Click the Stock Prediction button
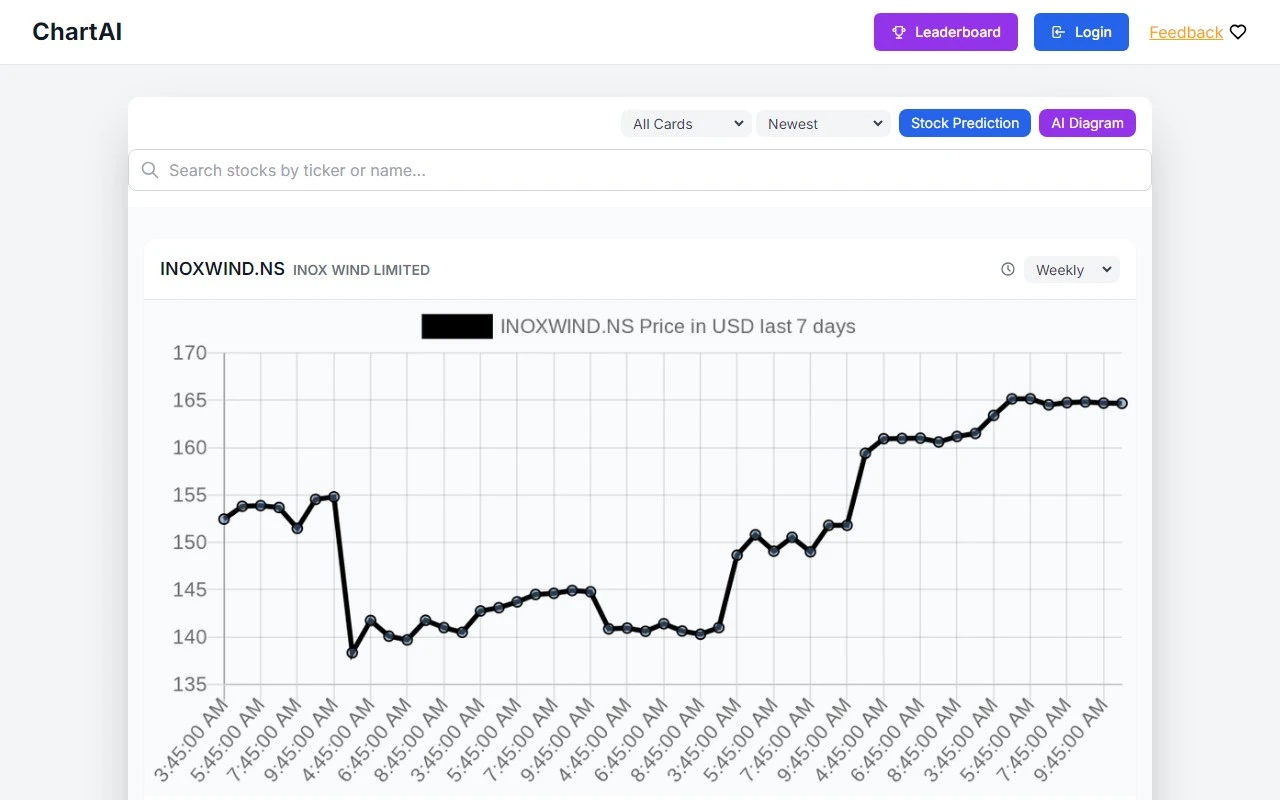This screenshot has width=1280, height=800. 965,123
